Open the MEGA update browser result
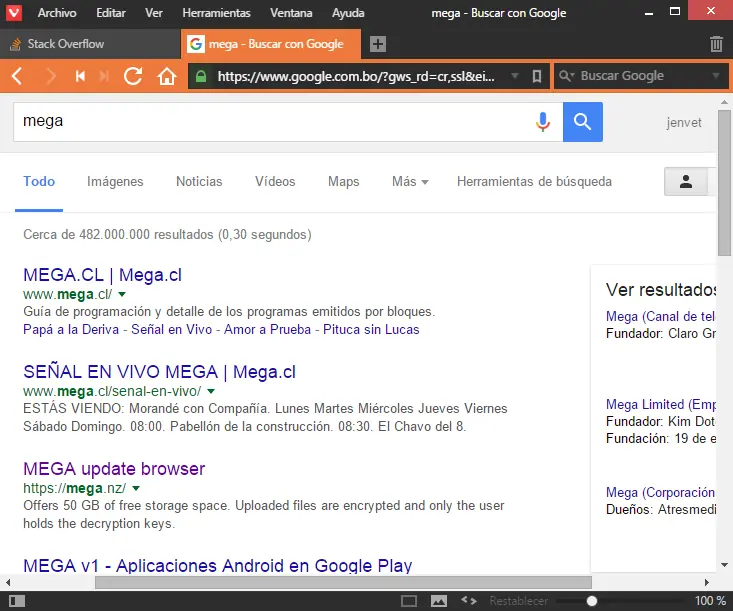This screenshot has height=611, width=733. pos(114,469)
